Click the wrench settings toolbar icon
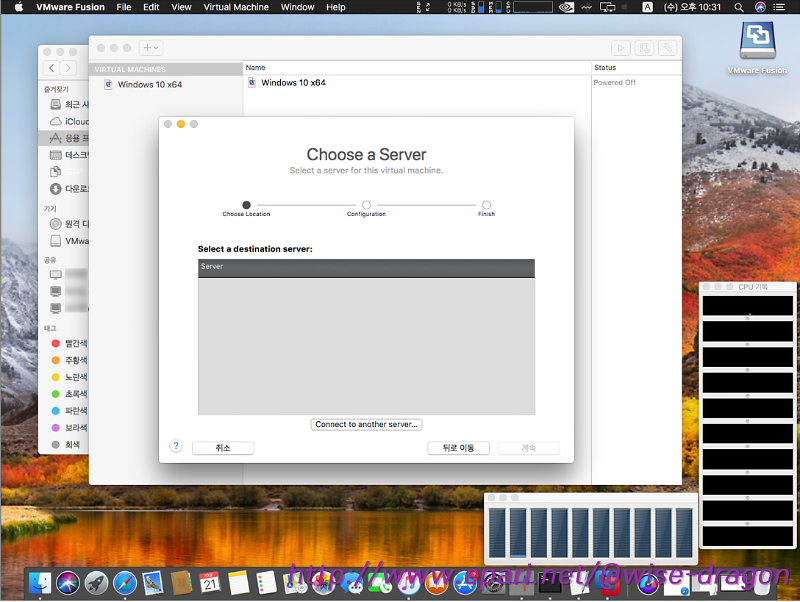This screenshot has height=602, width=800. (x=667, y=48)
